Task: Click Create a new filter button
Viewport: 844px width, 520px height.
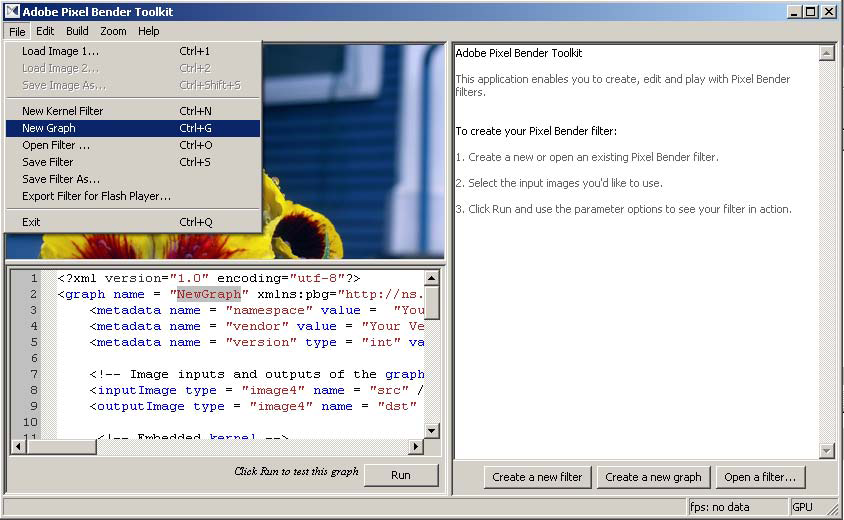Action: click(537, 477)
